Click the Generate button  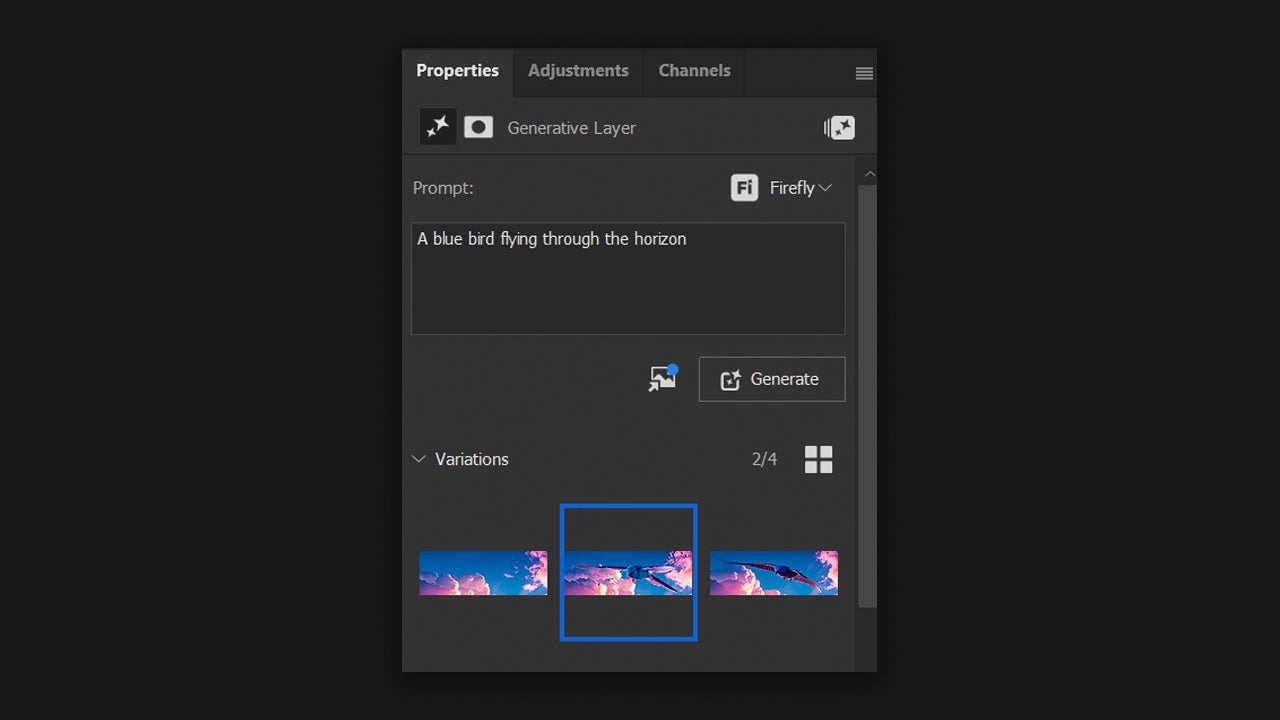pos(771,379)
